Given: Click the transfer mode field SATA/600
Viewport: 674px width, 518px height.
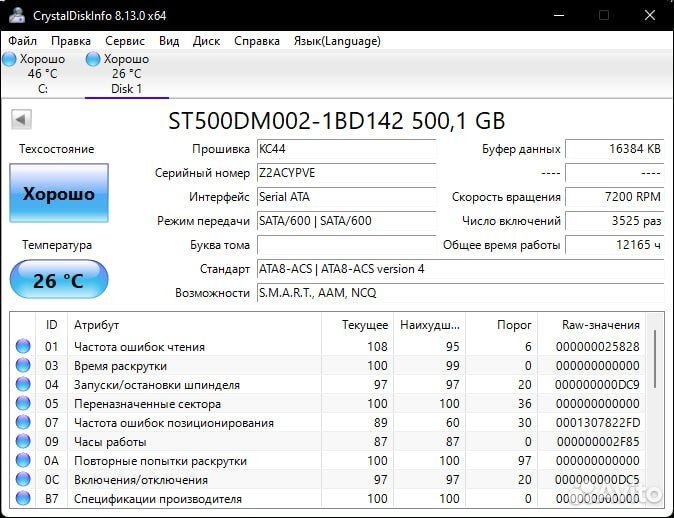Looking at the screenshot, I should coord(346,221).
